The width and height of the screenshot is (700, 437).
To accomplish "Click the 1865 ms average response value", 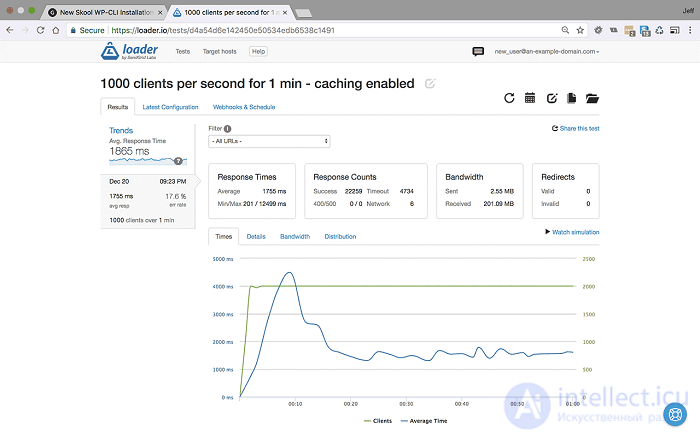I will pyautogui.click(x=129, y=151).
